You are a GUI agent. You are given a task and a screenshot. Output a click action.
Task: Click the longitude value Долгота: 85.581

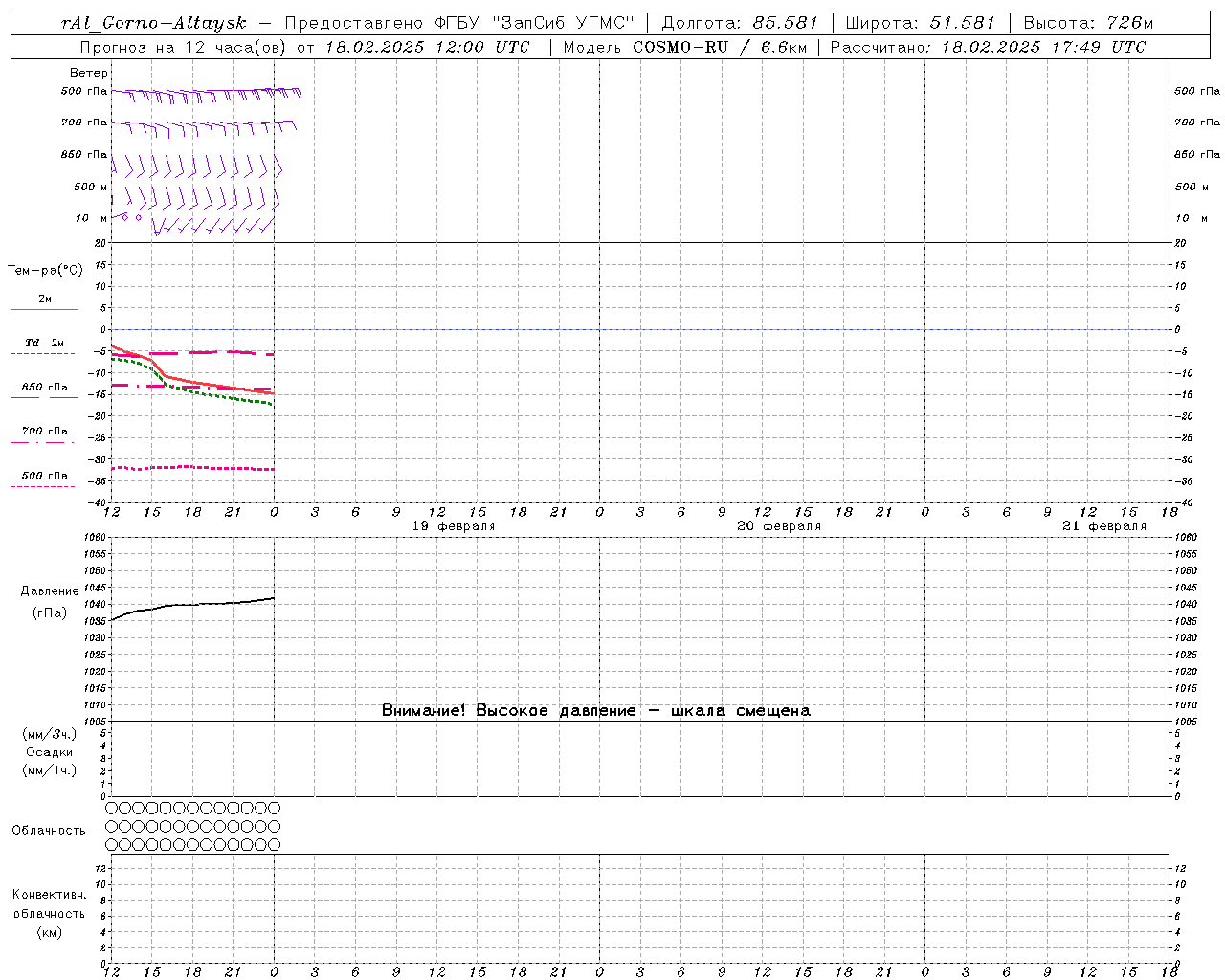pos(740,23)
